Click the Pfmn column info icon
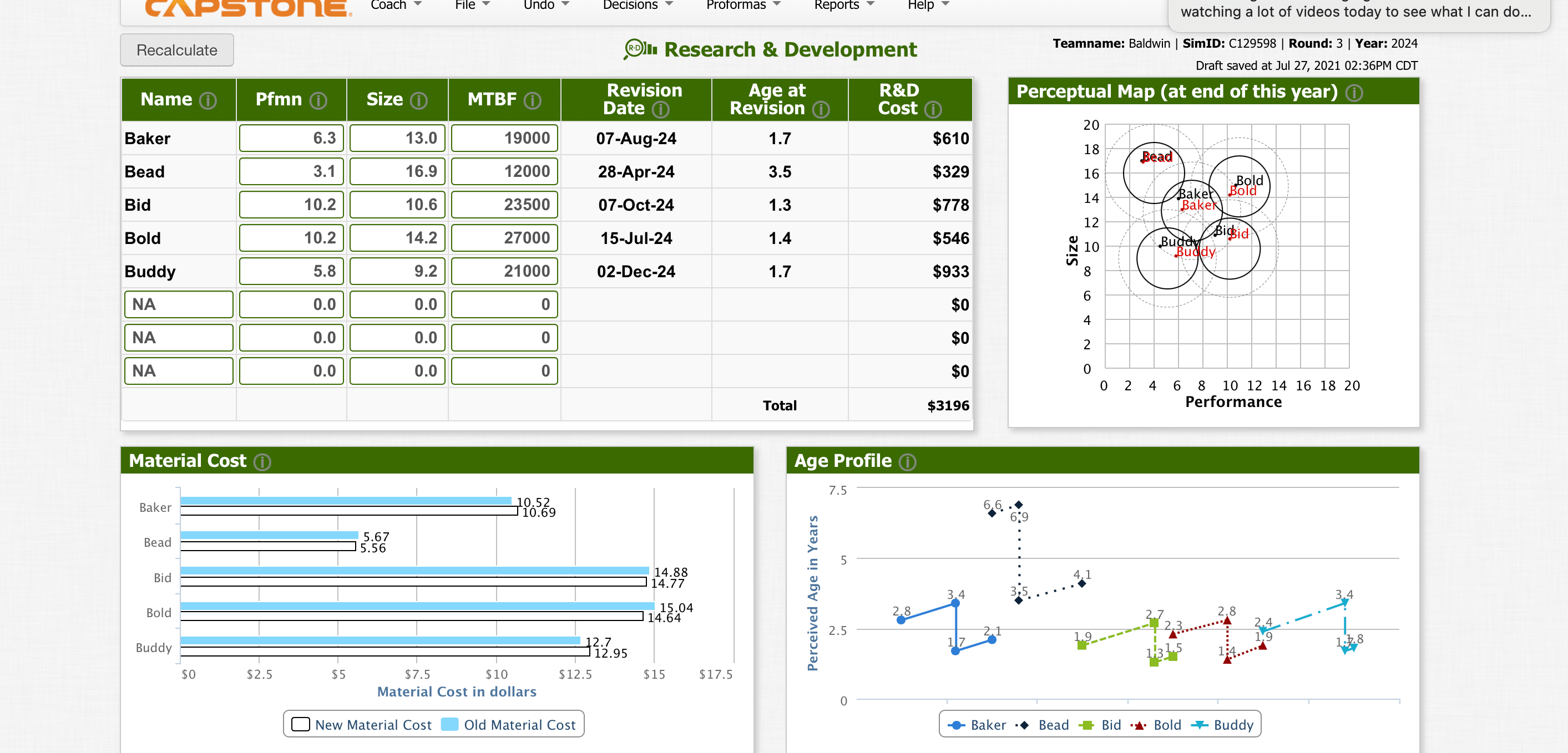Viewport: 1568px width, 753px height. 318,100
